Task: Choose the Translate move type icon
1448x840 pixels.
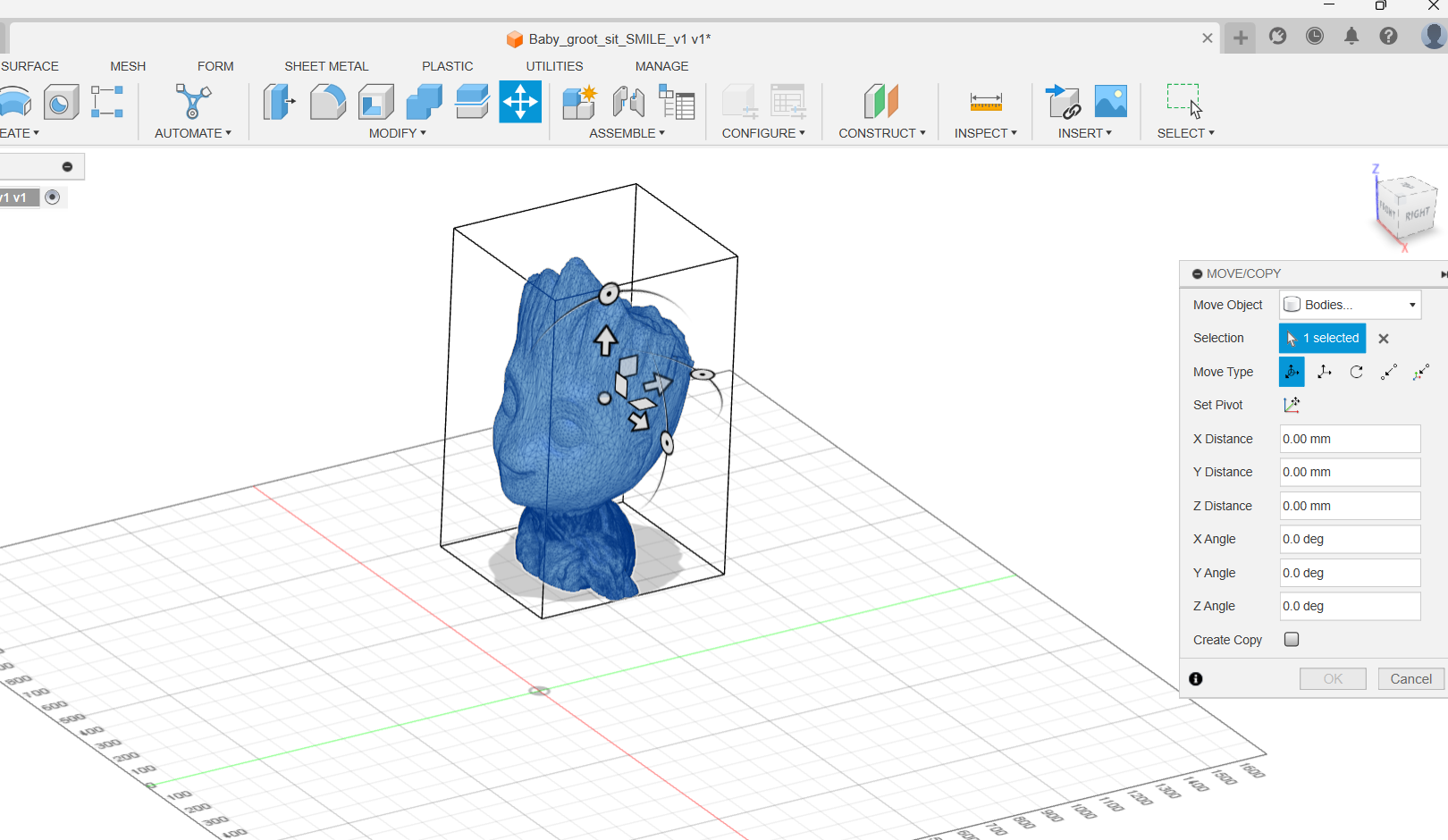Action: tap(1325, 372)
